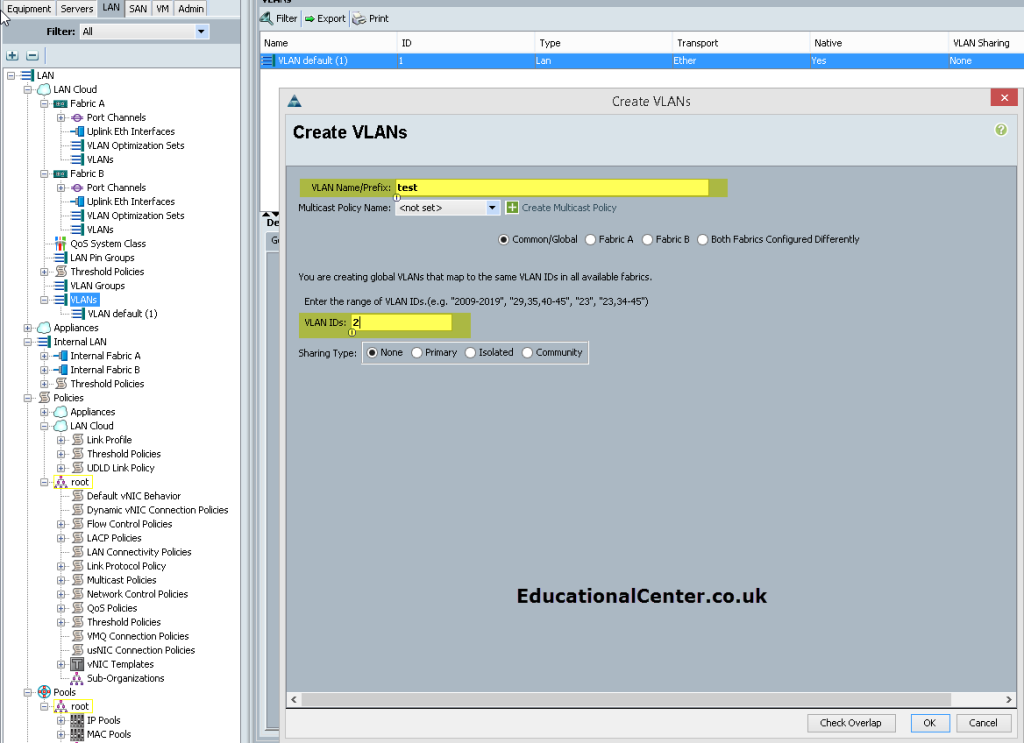Click the expand-all plus icon above tree
1024x743 pixels.
tap(12, 55)
